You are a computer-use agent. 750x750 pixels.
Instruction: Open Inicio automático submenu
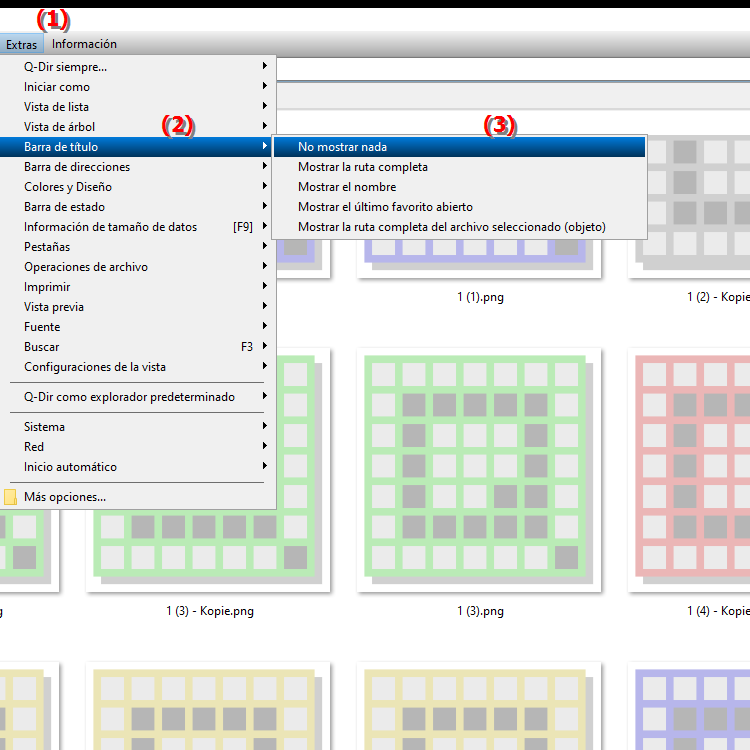tap(138, 467)
